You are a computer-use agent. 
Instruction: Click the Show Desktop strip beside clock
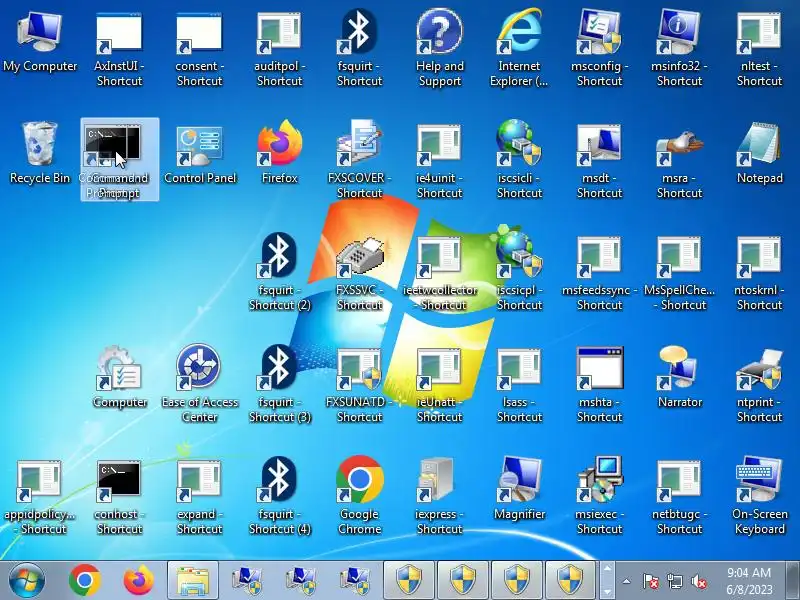tap(793, 581)
